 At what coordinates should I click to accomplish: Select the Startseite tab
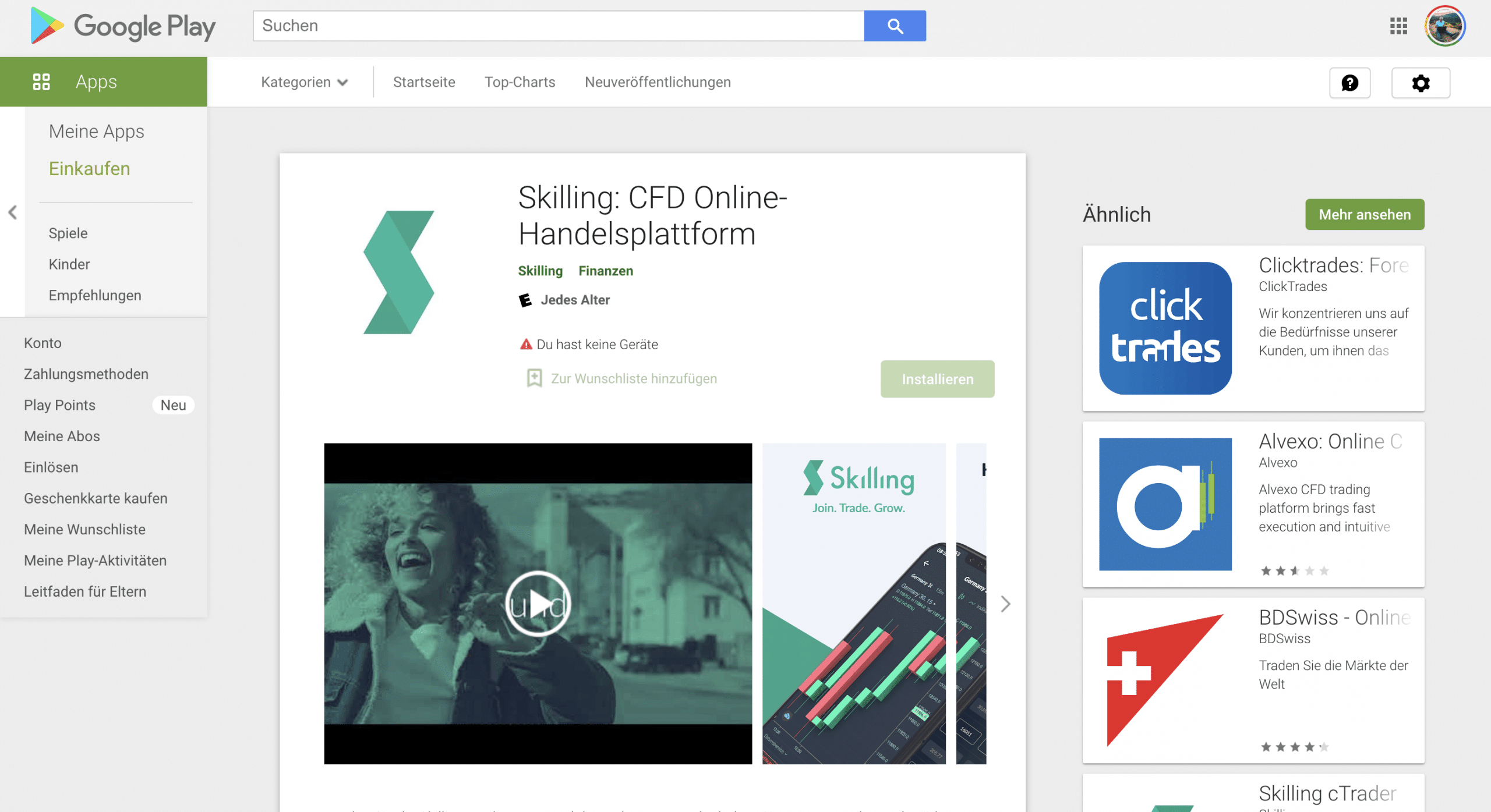[x=423, y=81]
